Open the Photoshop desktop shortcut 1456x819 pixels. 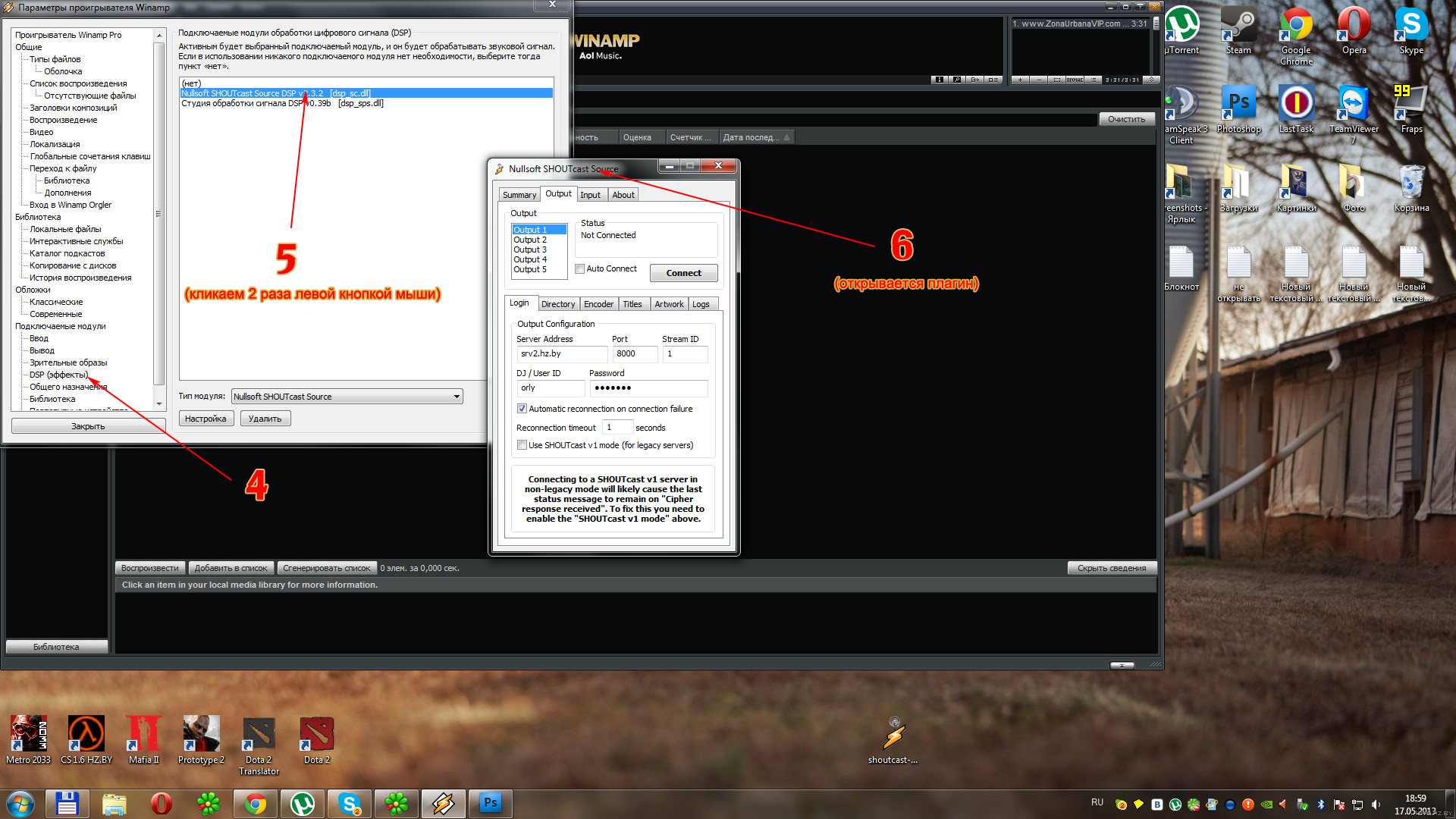[x=1238, y=110]
